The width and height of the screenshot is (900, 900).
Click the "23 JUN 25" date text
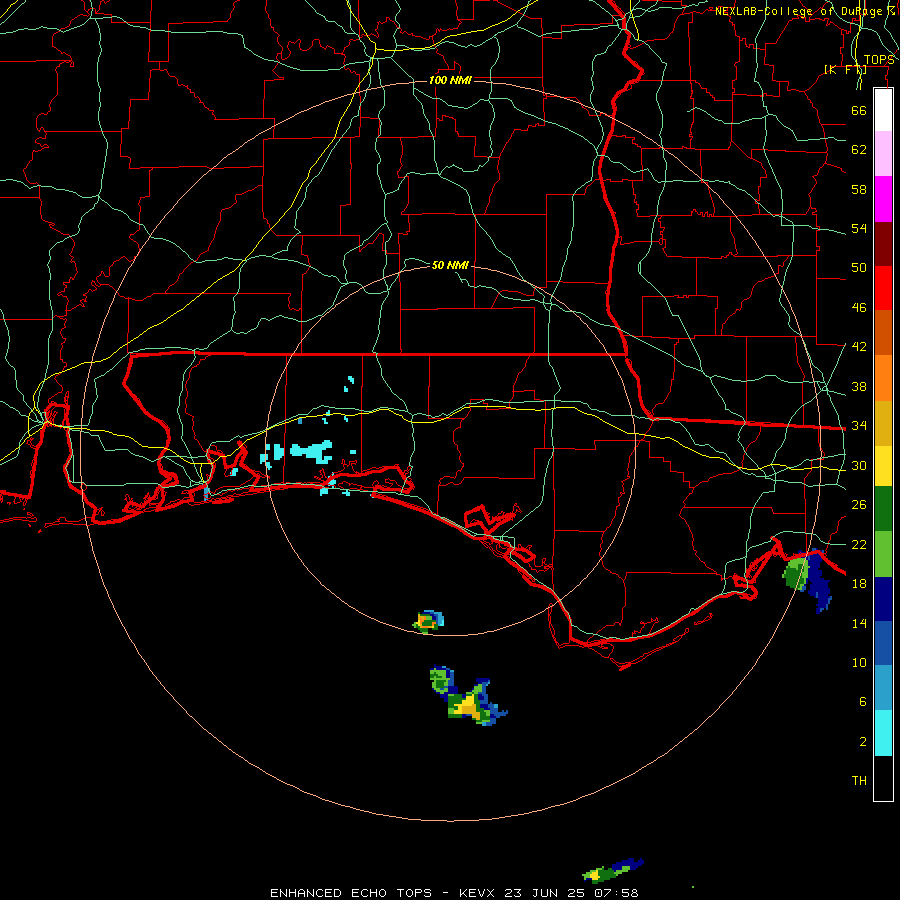pos(544,893)
